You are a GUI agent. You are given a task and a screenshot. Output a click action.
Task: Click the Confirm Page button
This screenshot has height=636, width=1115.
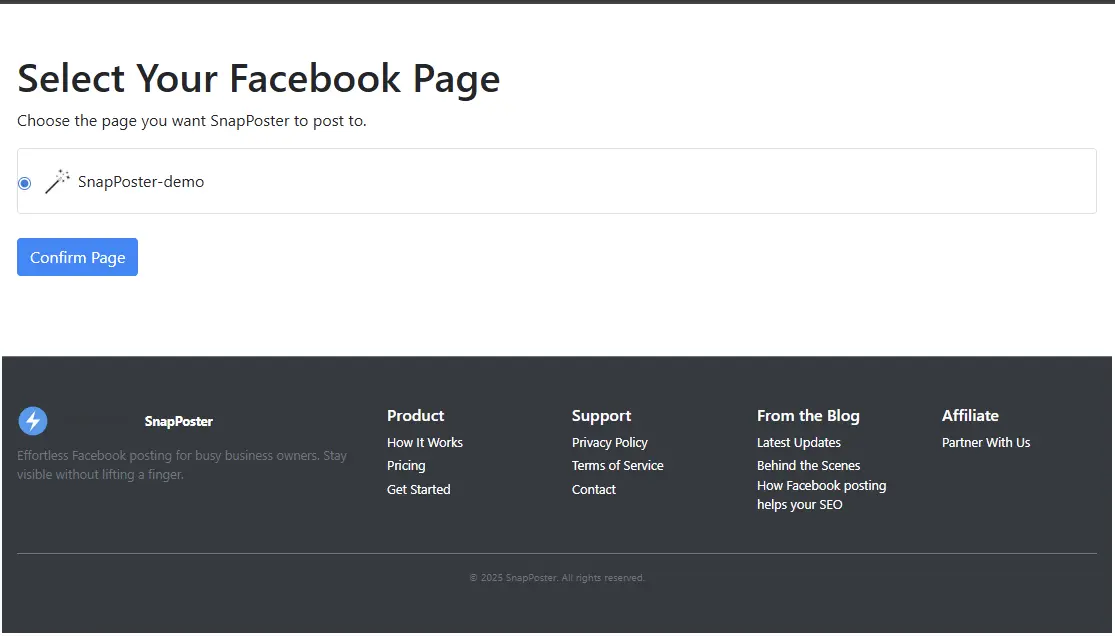pos(78,257)
